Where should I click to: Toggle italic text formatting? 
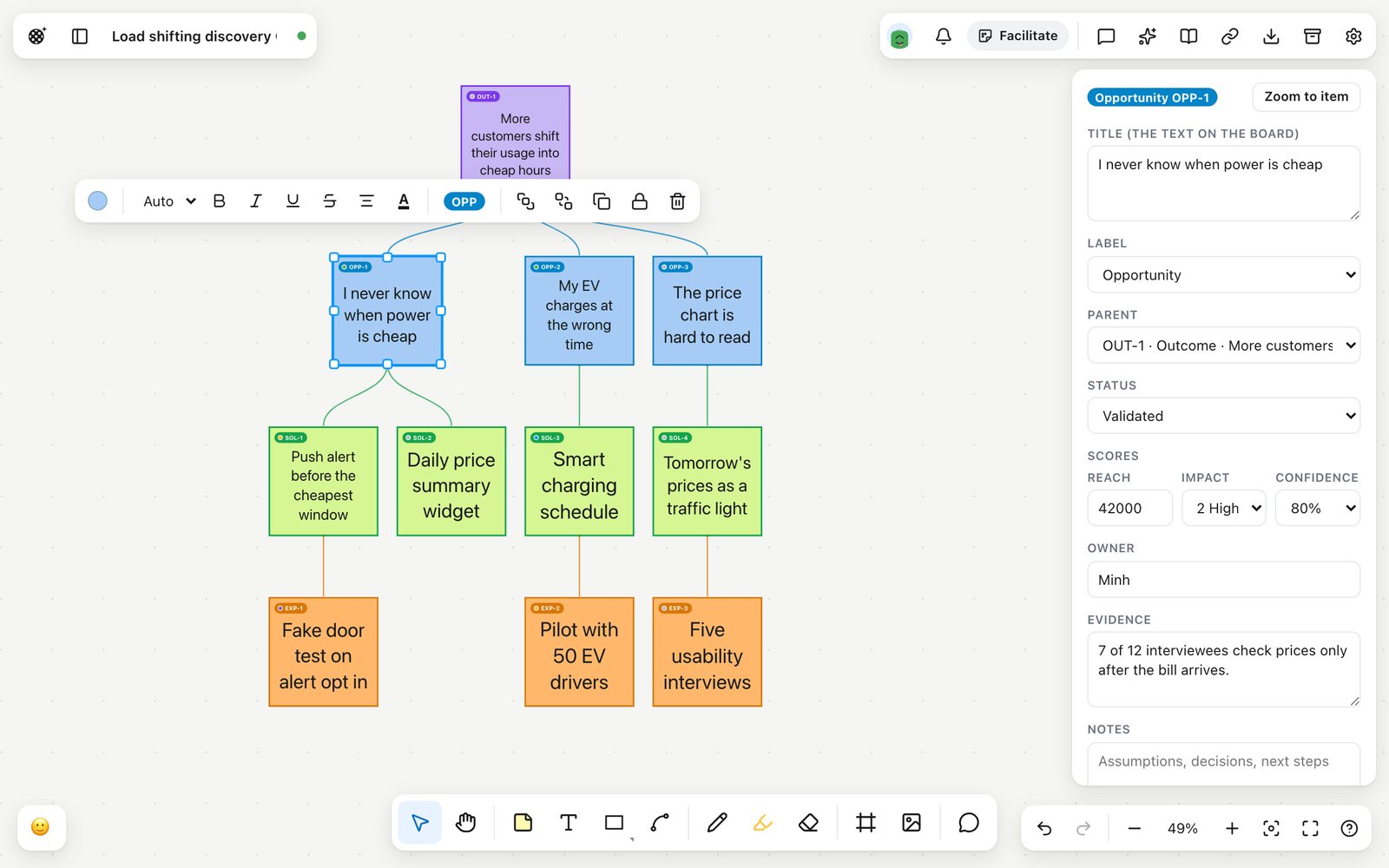click(256, 201)
